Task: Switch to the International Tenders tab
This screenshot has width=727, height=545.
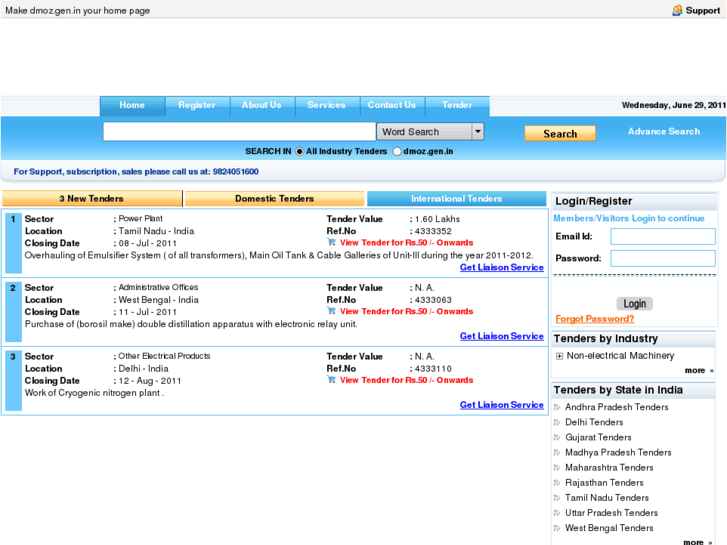Action: tap(456, 199)
